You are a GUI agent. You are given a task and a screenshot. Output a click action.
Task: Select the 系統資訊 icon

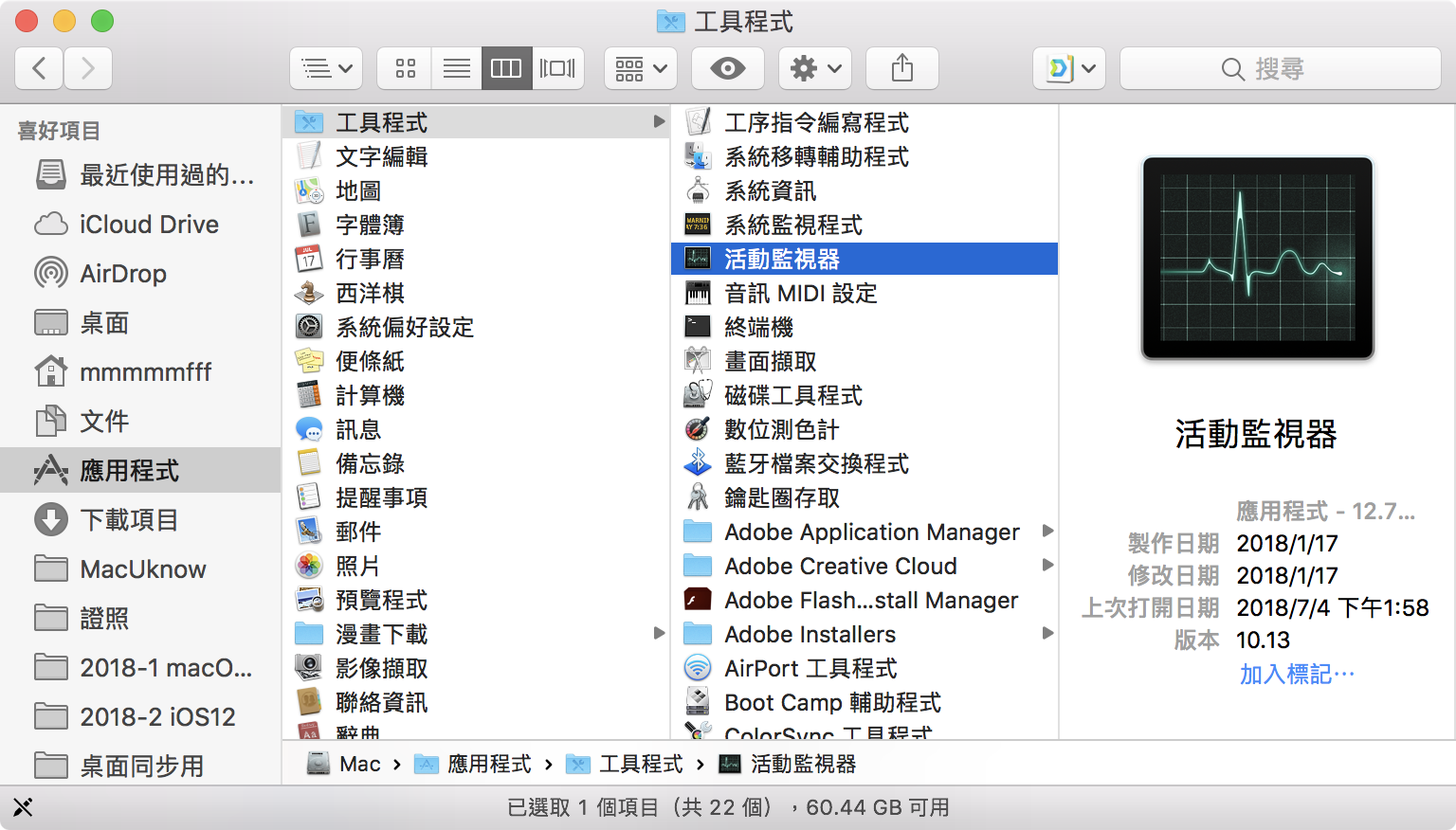point(698,190)
